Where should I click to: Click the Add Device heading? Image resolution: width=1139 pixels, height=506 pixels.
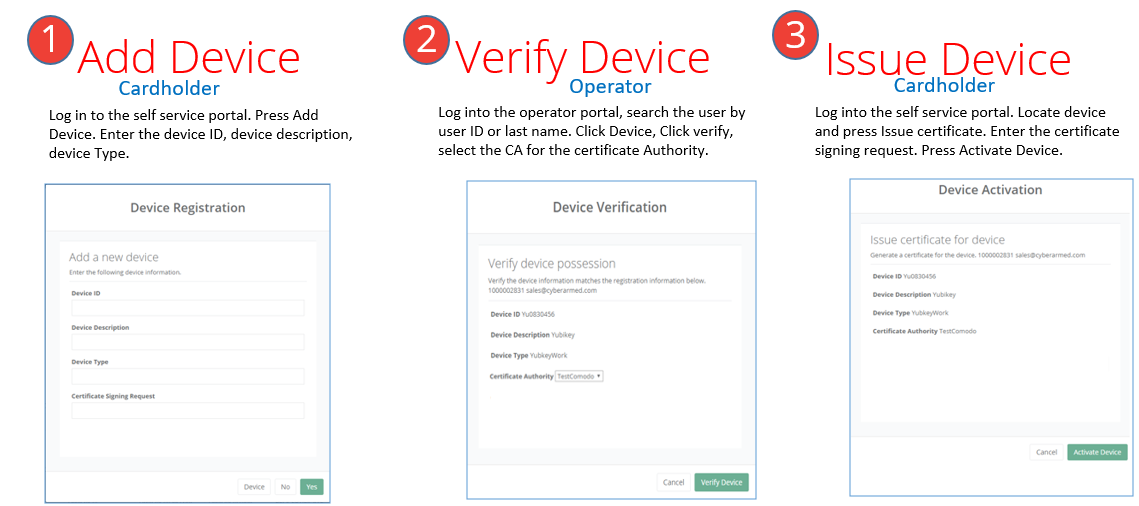(188, 57)
